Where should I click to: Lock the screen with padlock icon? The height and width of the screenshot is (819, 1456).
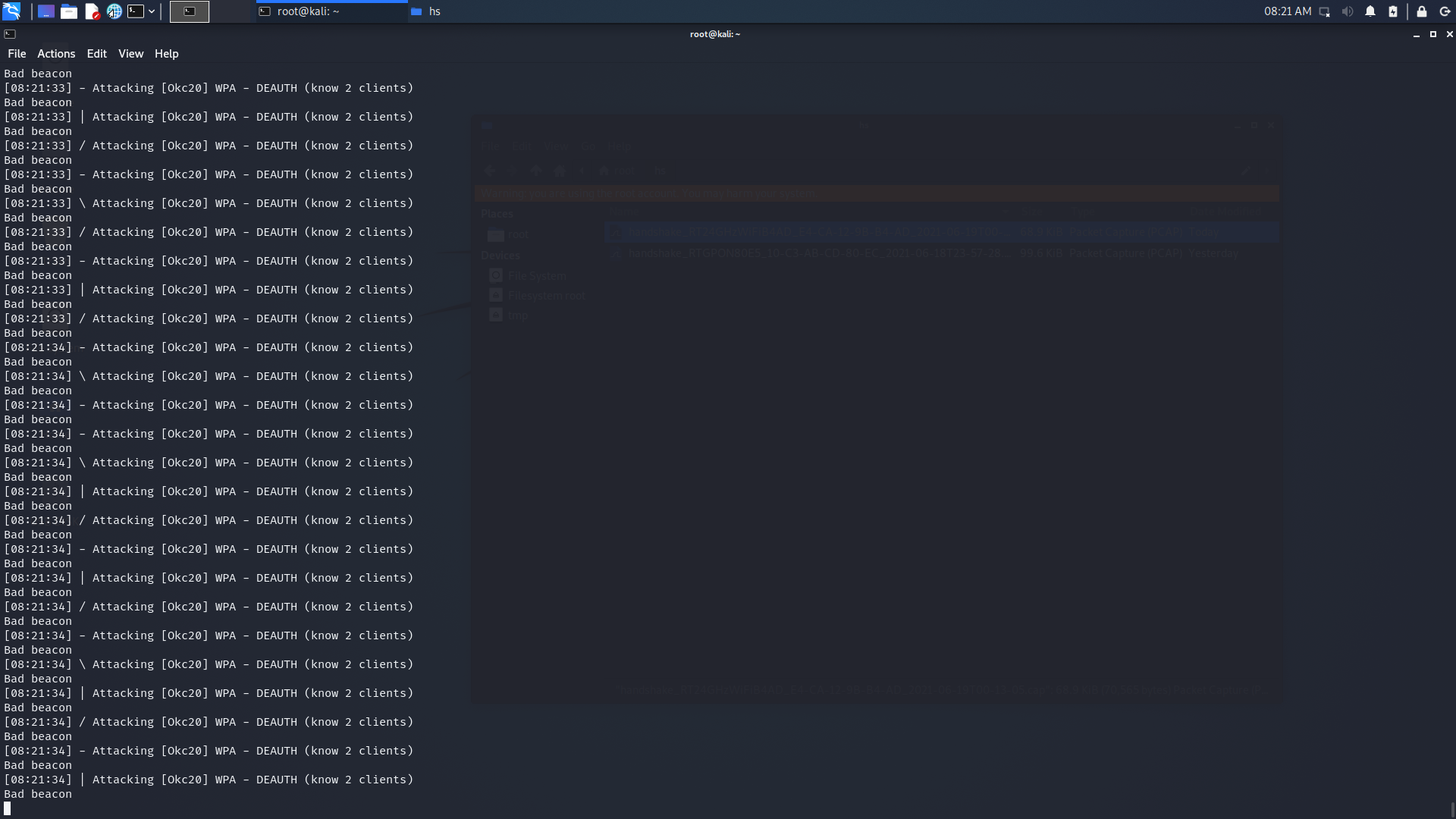point(1422,11)
